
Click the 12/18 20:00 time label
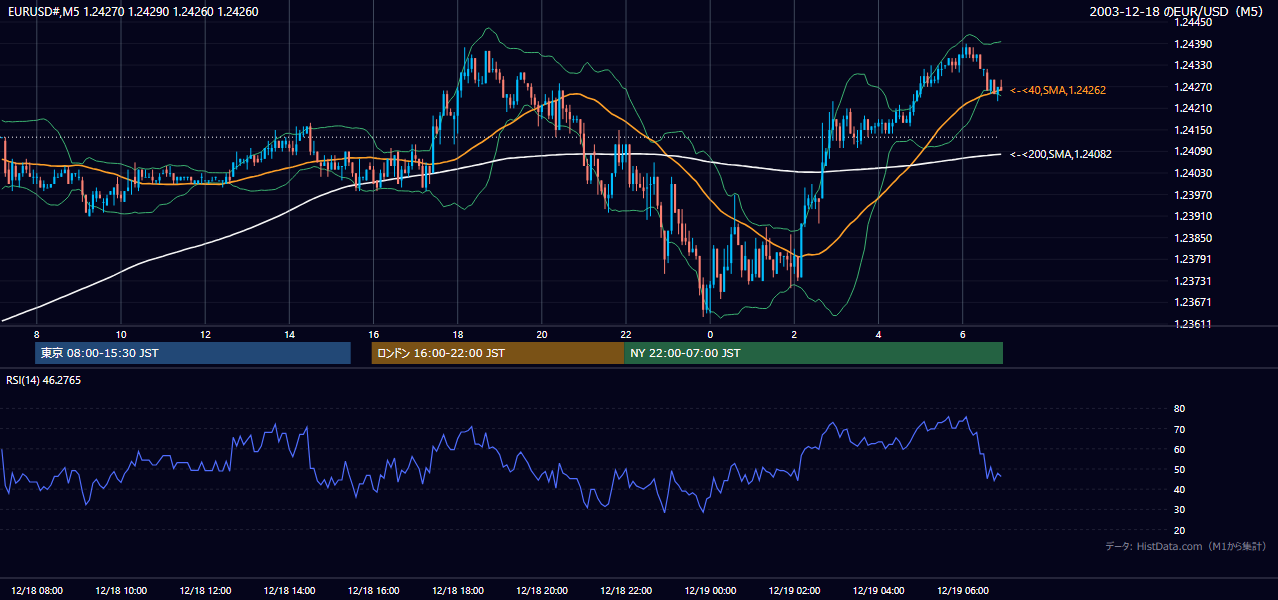(541, 591)
